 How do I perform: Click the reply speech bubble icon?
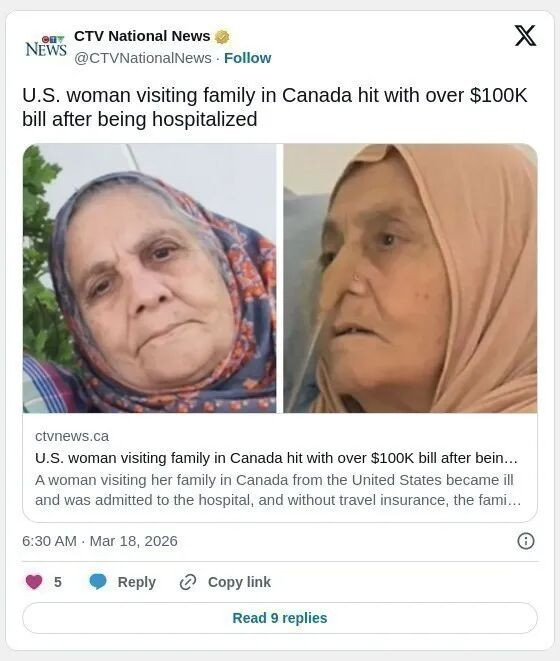[98, 582]
